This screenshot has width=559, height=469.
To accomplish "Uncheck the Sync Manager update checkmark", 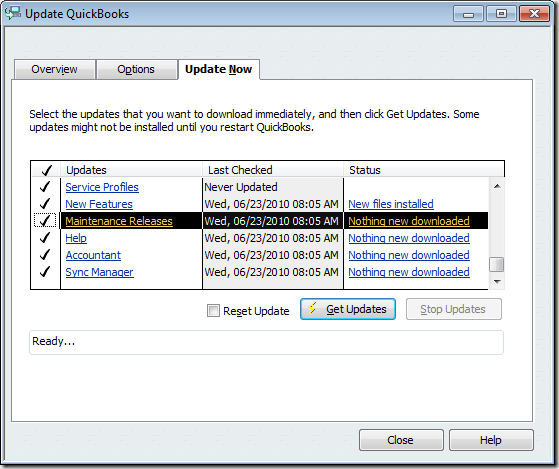I will click(x=45, y=272).
